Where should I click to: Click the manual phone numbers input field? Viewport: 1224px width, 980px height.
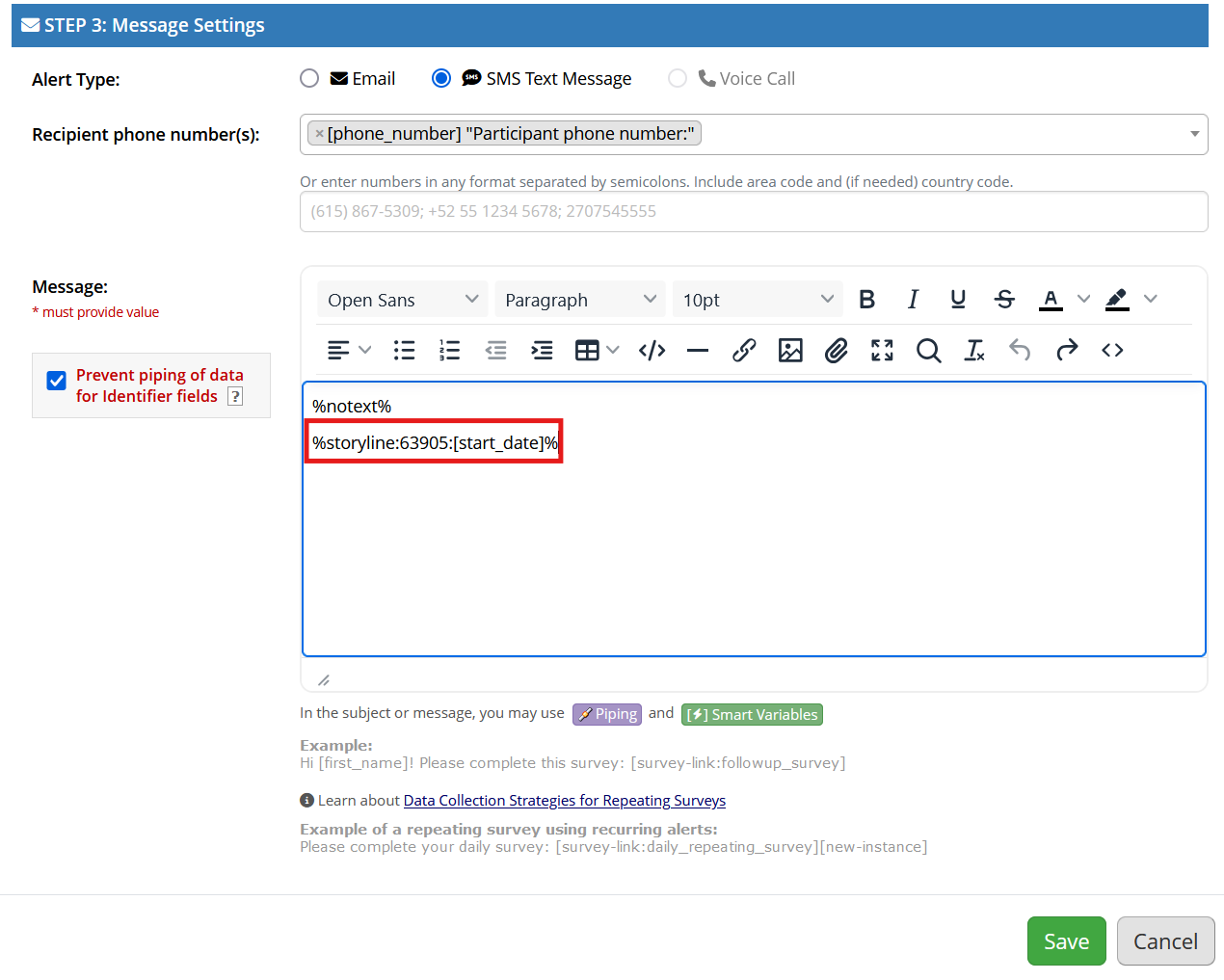pyautogui.click(x=754, y=211)
